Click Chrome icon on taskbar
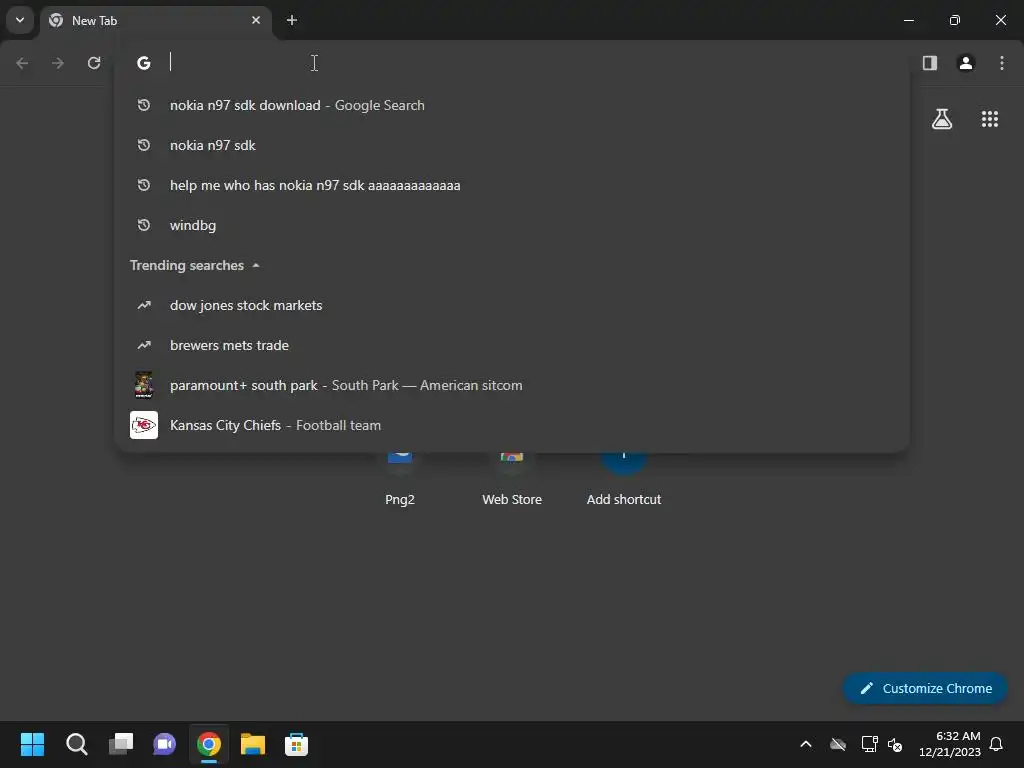1024x768 pixels. click(209, 744)
